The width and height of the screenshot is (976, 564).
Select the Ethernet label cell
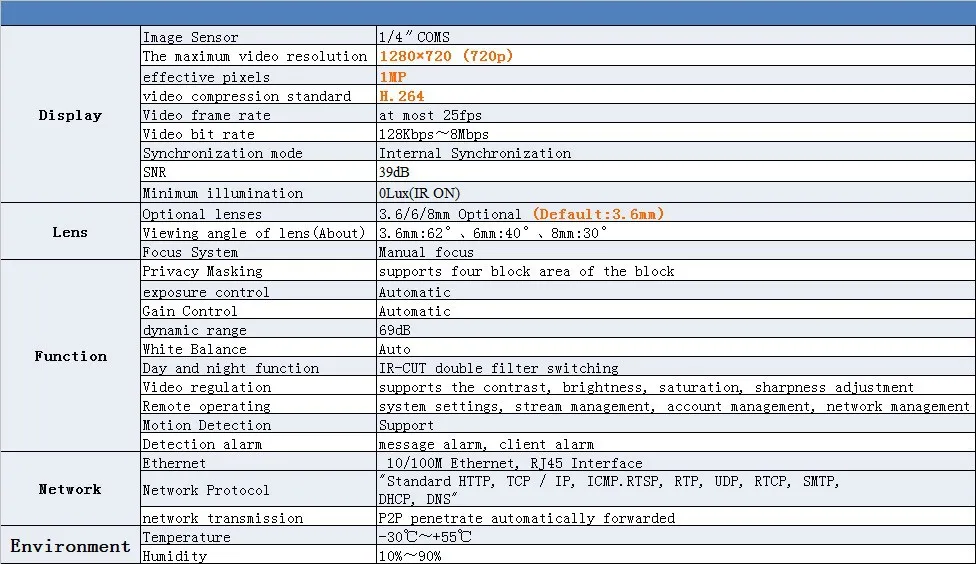click(x=258, y=463)
